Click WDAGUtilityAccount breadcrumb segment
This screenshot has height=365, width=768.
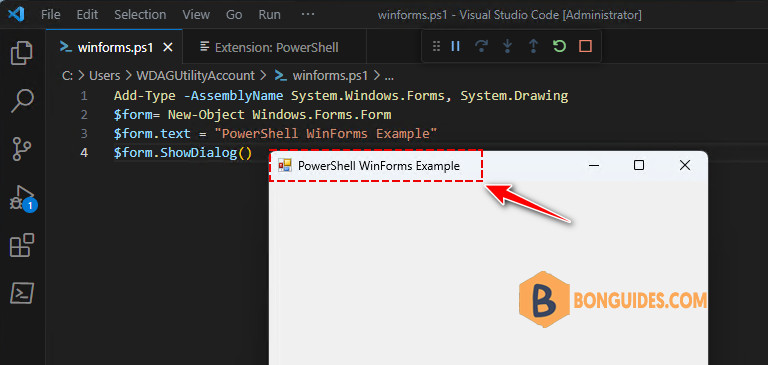click(x=195, y=76)
